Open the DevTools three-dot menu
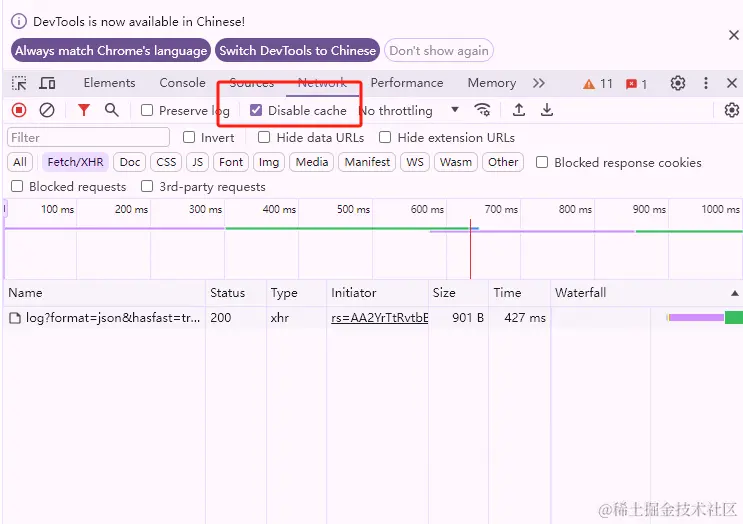This screenshot has height=524, width=743. 706,83
